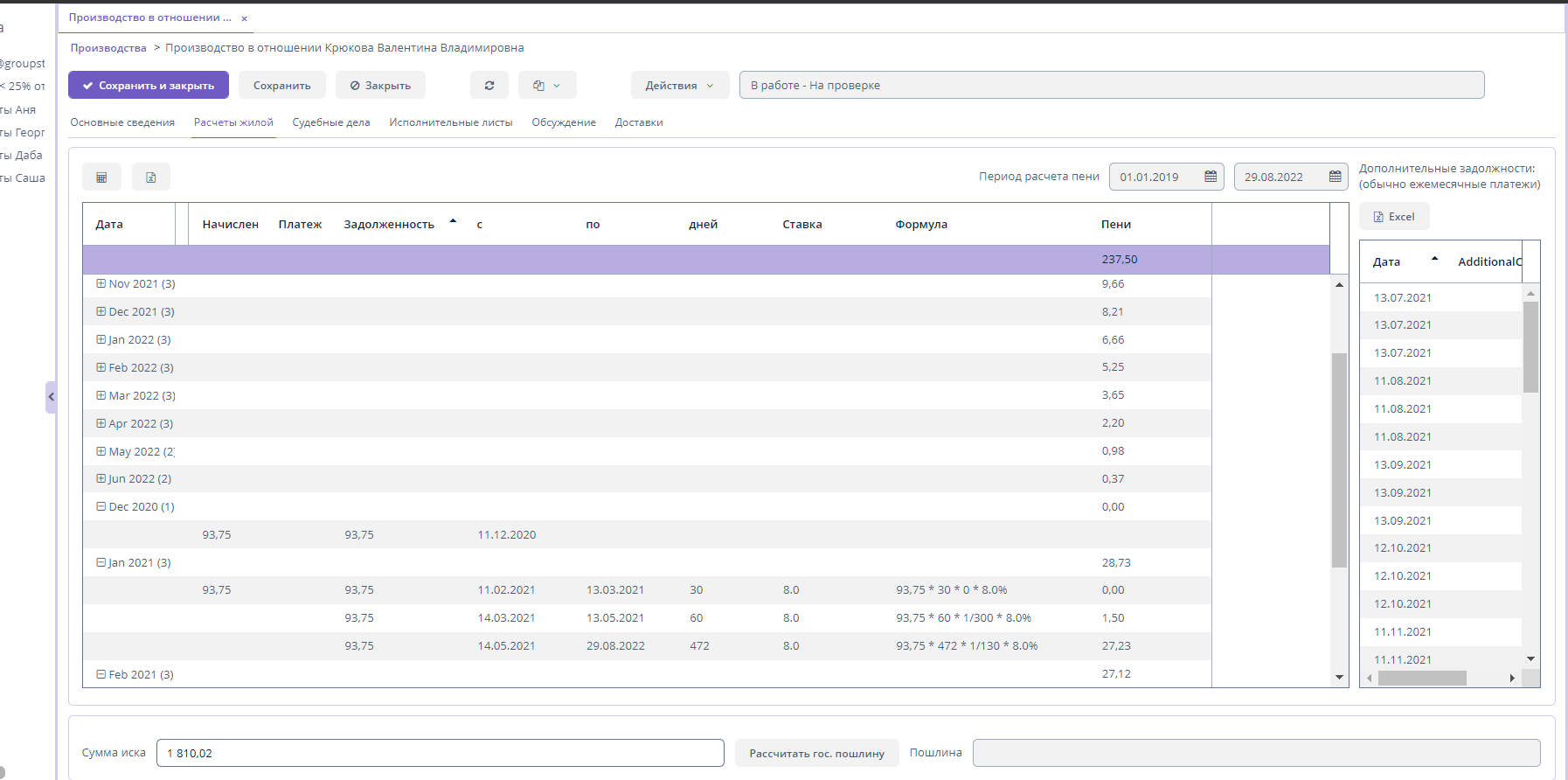Expand the Nov 2021 group row

tap(101, 283)
